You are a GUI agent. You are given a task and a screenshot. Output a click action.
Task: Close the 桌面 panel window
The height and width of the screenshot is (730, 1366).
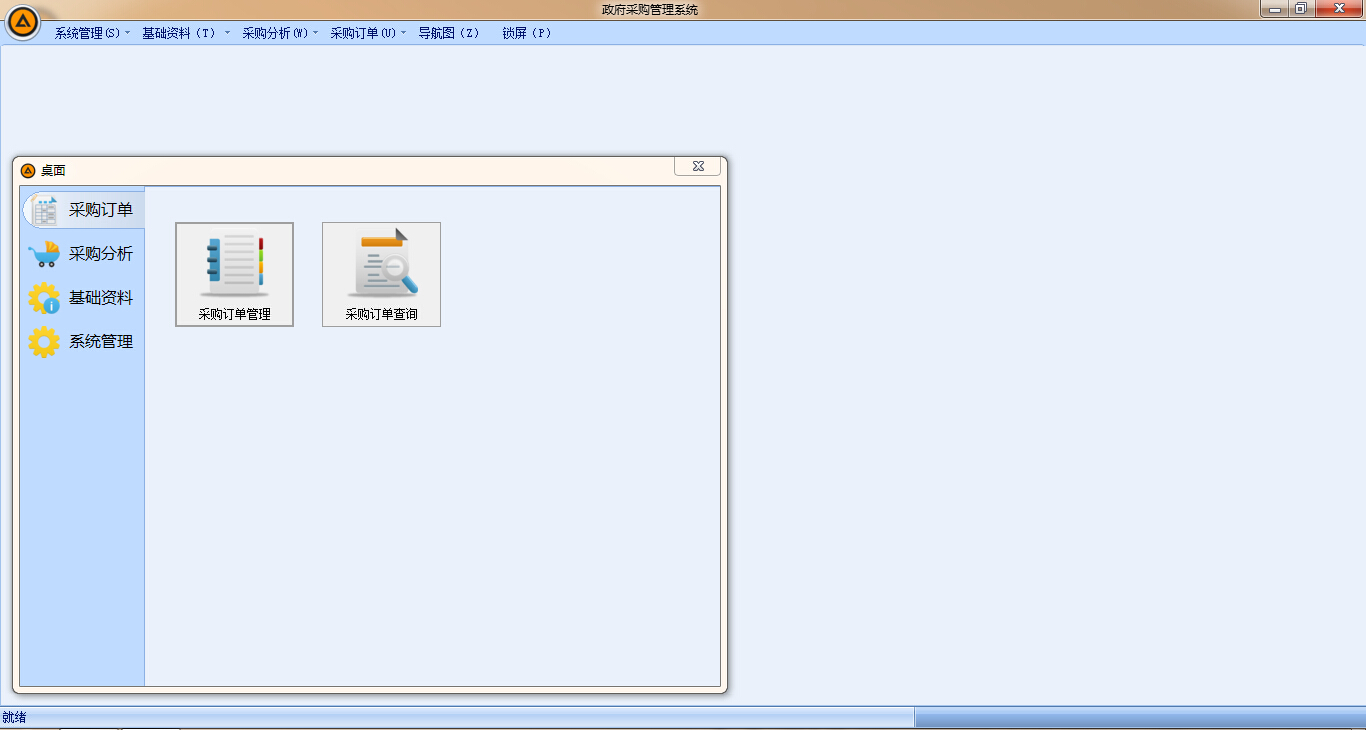[x=697, y=167]
